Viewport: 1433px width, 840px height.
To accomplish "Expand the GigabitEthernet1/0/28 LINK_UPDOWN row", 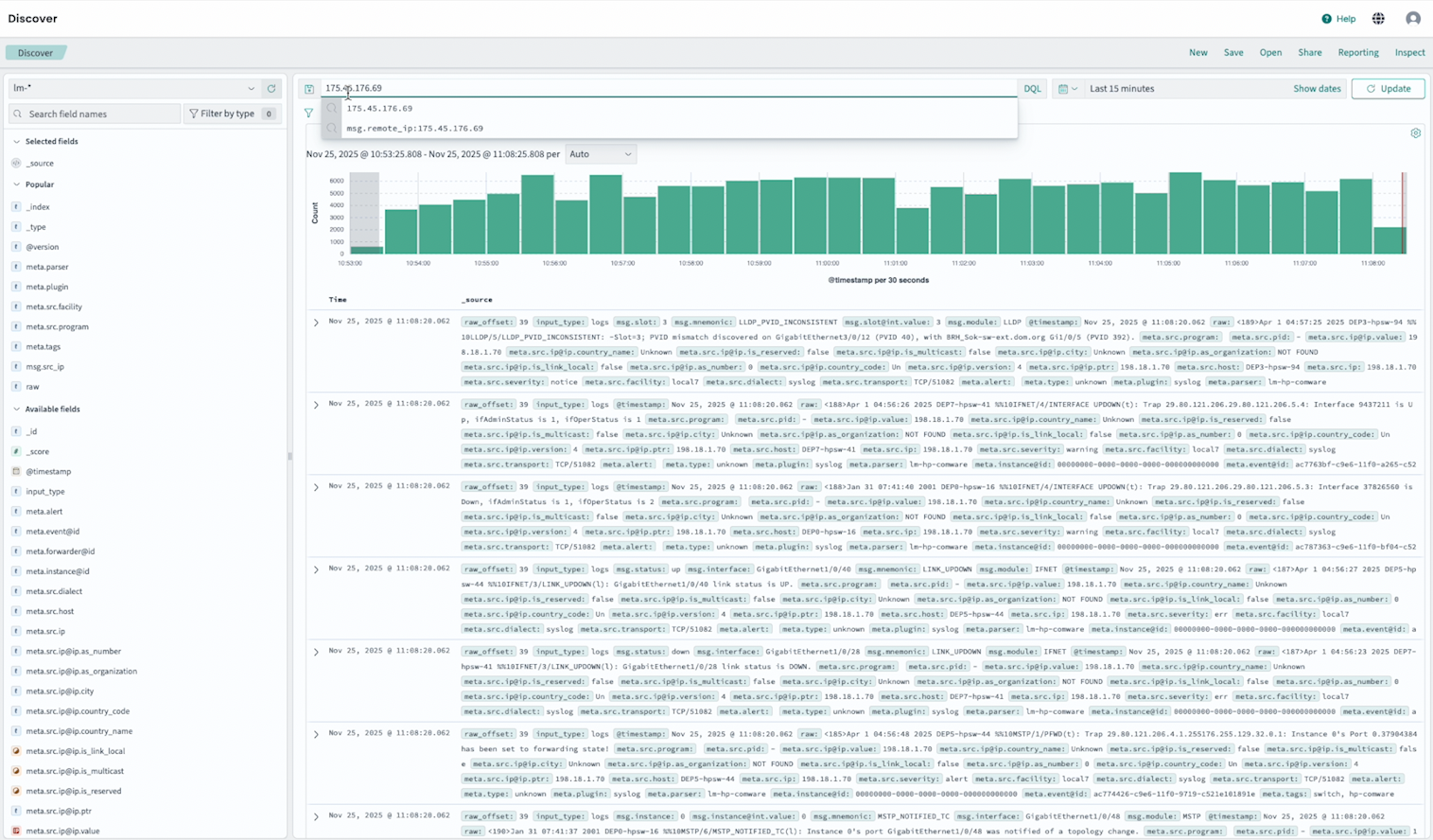I will [x=316, y=652].
